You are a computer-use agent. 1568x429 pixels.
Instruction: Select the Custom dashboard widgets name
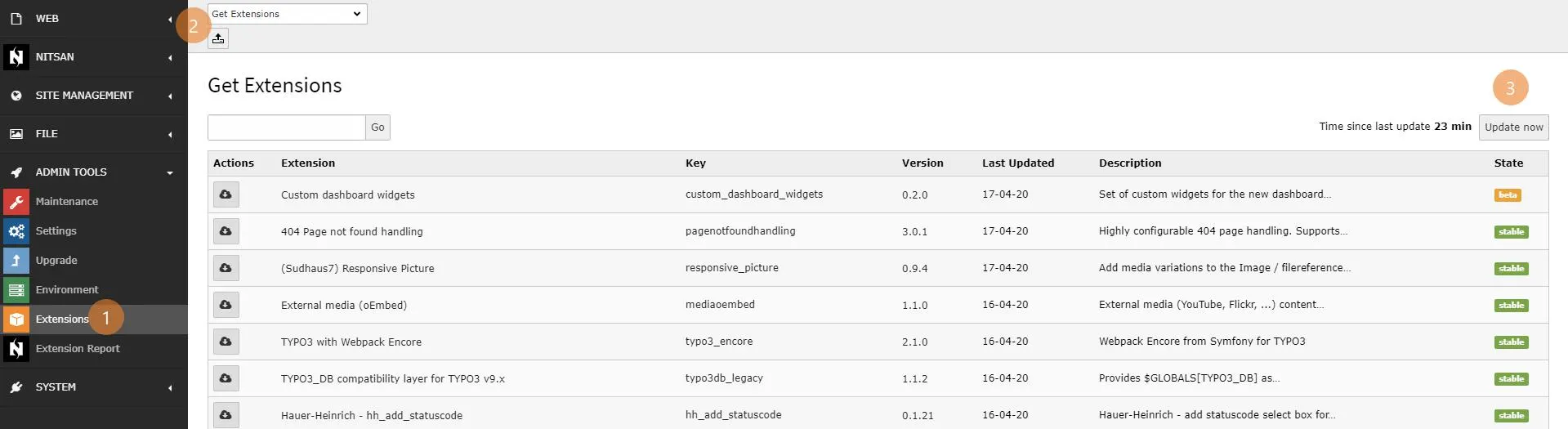coord(348,195)
